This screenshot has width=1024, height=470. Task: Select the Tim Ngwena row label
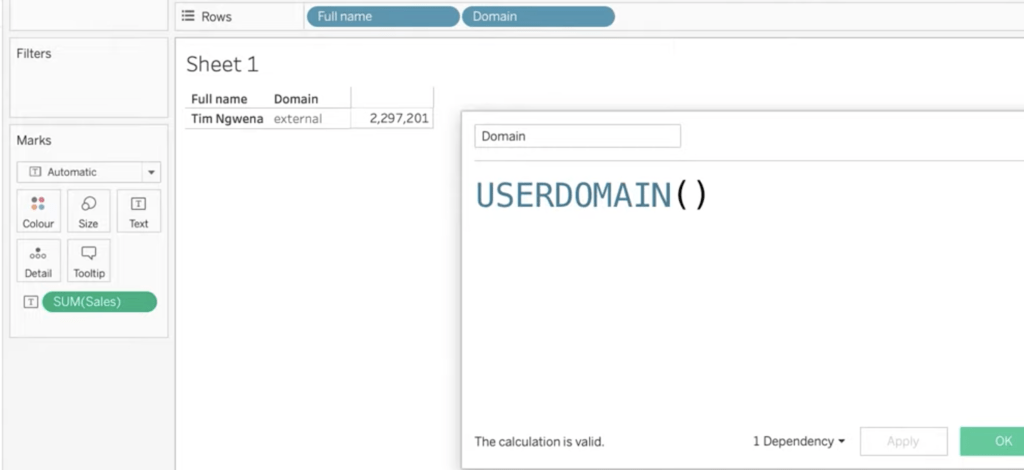tap(227, 119)
